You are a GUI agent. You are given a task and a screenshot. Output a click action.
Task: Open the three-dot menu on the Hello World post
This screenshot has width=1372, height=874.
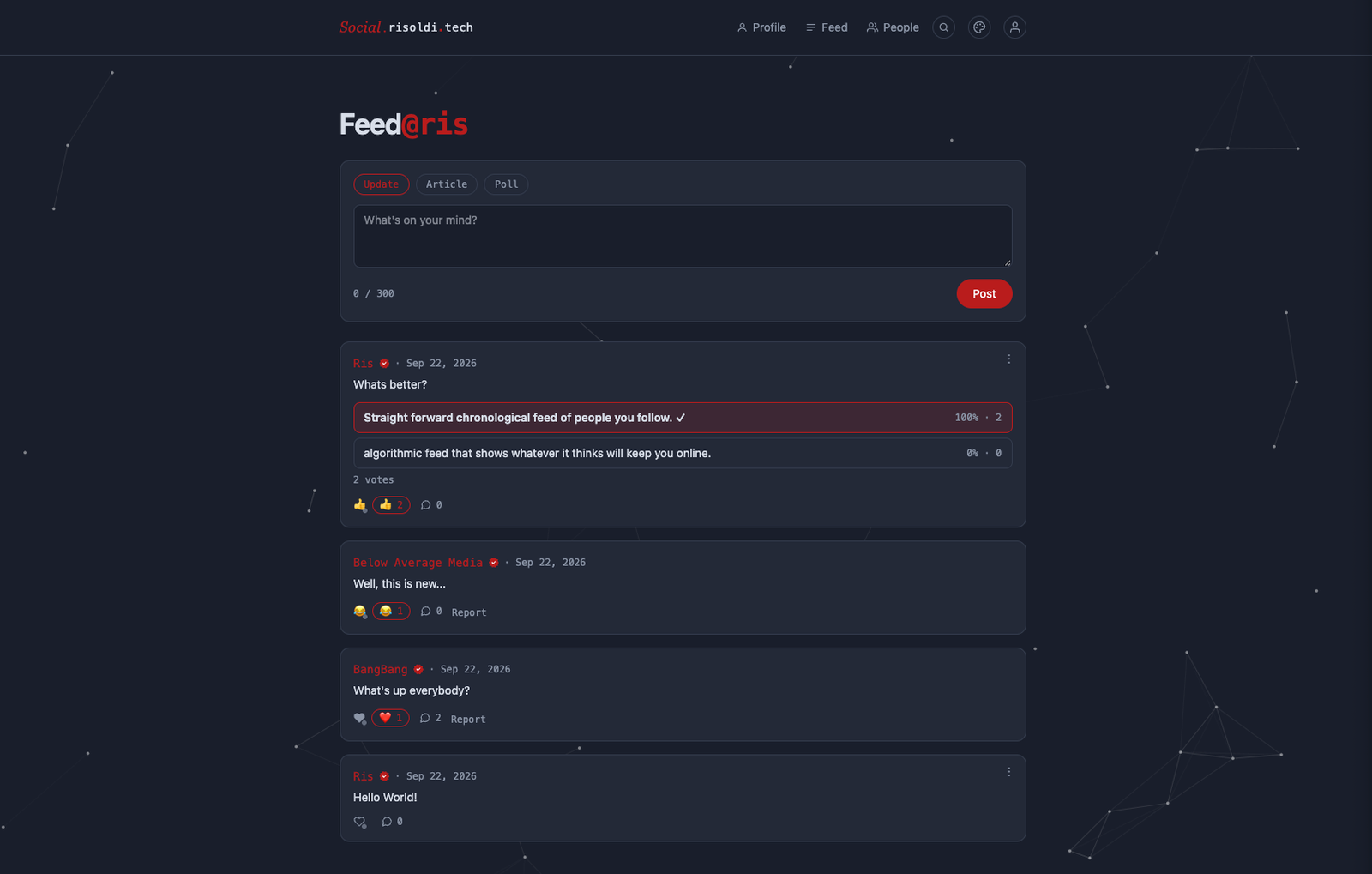[x=1008, y=772]
